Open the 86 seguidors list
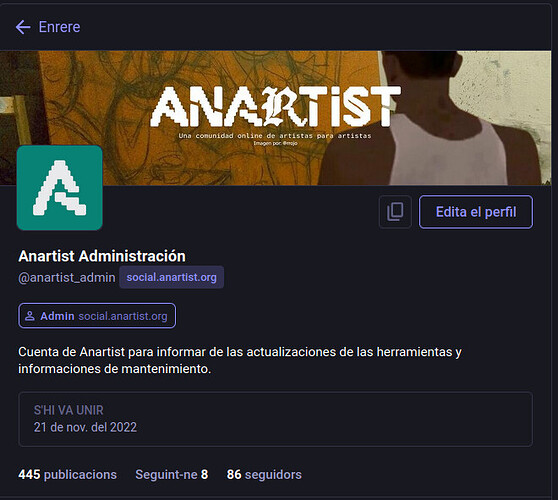 264,474
